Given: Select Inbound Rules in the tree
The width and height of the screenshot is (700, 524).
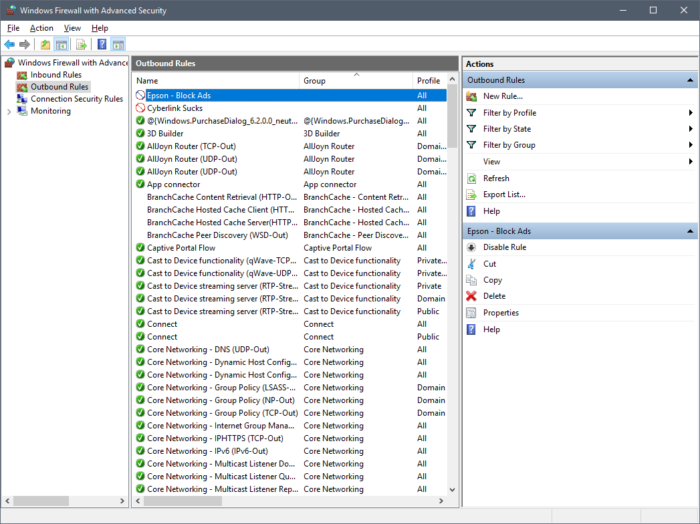Looking at the screenshot, I should [x=56, y=75].
